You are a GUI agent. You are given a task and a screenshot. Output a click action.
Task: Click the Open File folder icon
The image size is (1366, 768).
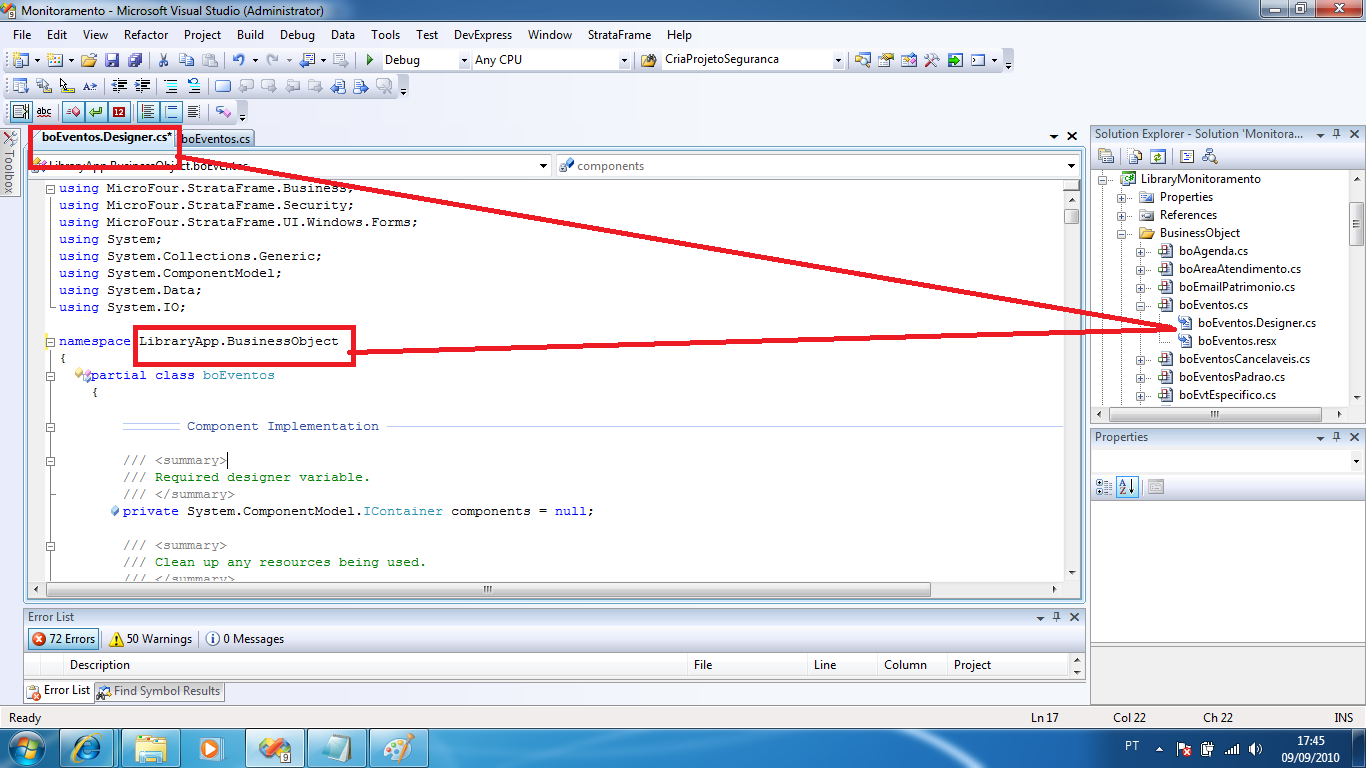click(89, 60)
